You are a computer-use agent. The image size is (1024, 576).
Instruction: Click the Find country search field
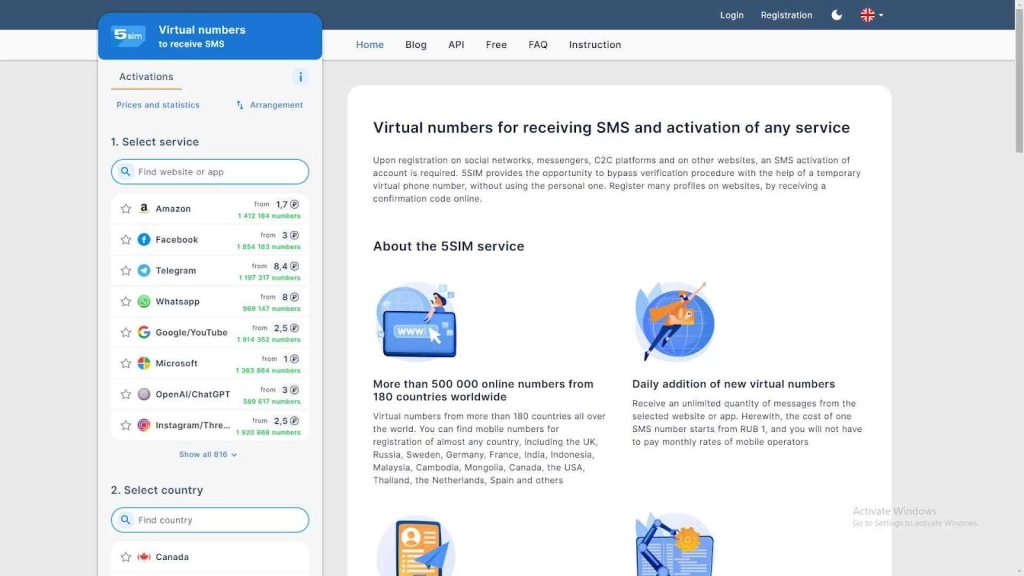pos(210,520)
